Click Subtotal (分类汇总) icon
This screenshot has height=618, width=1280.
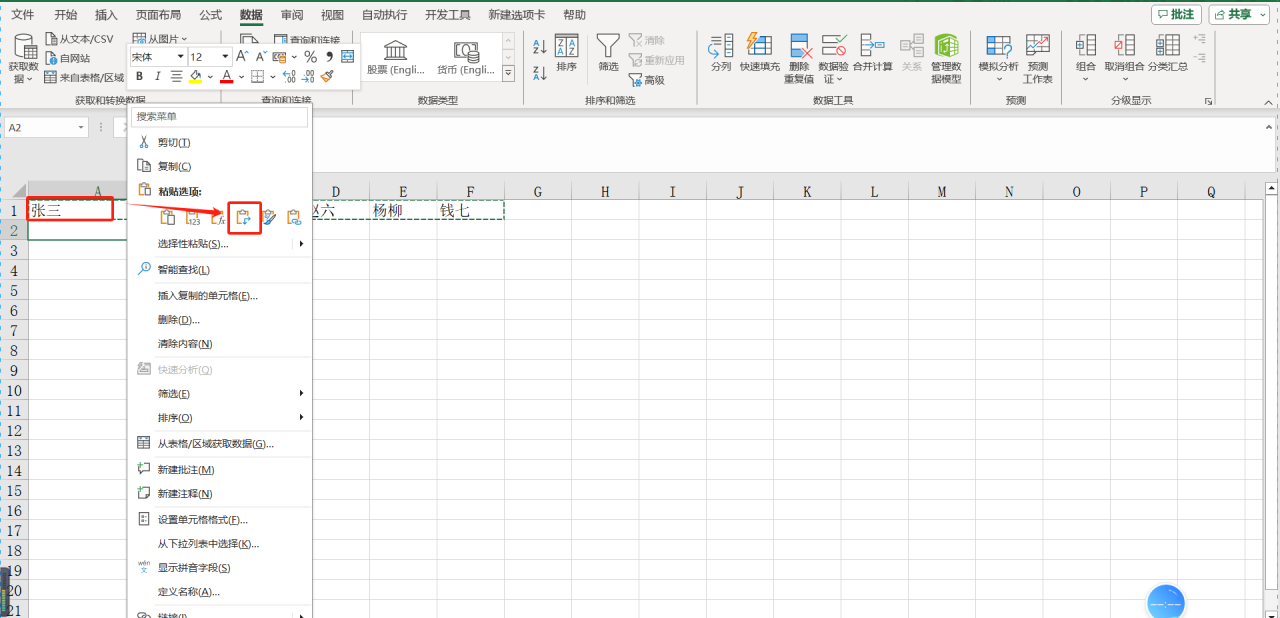[x=1167, y=45]
